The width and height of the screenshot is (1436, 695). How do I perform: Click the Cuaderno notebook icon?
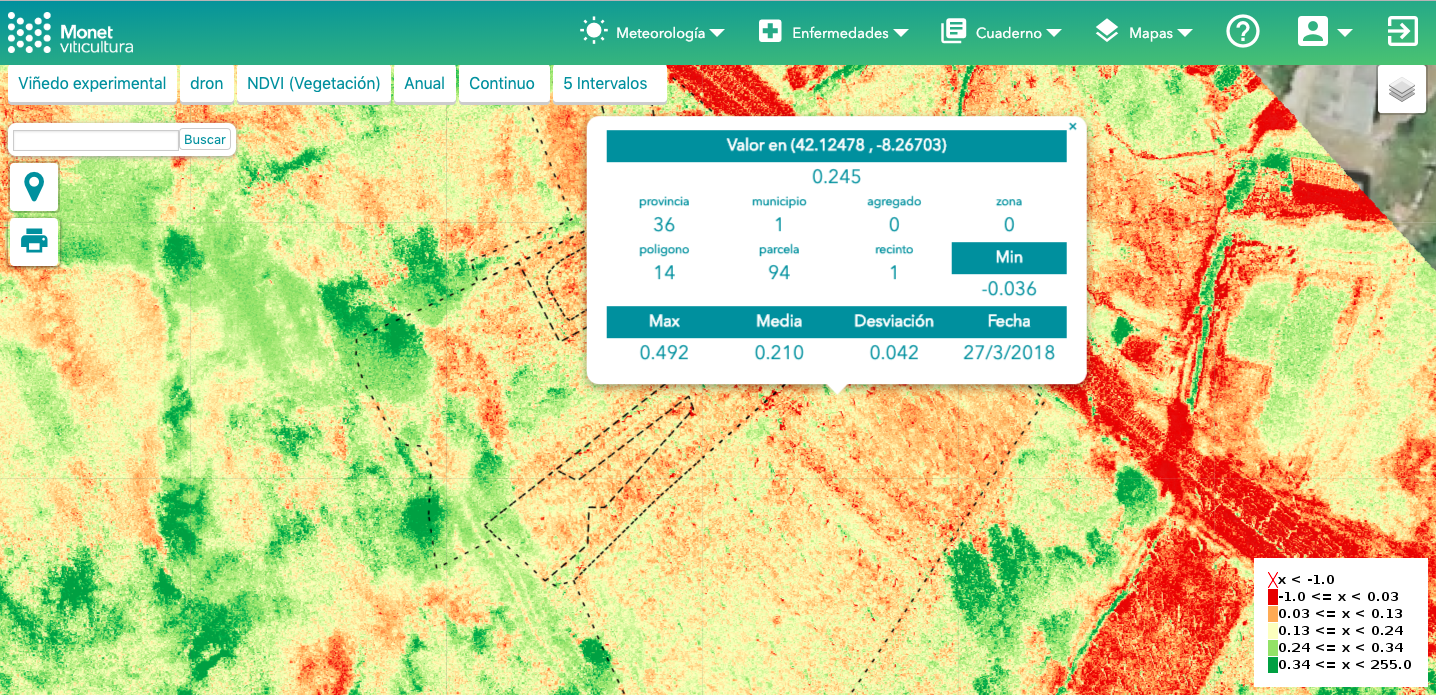tap(954, 32)
